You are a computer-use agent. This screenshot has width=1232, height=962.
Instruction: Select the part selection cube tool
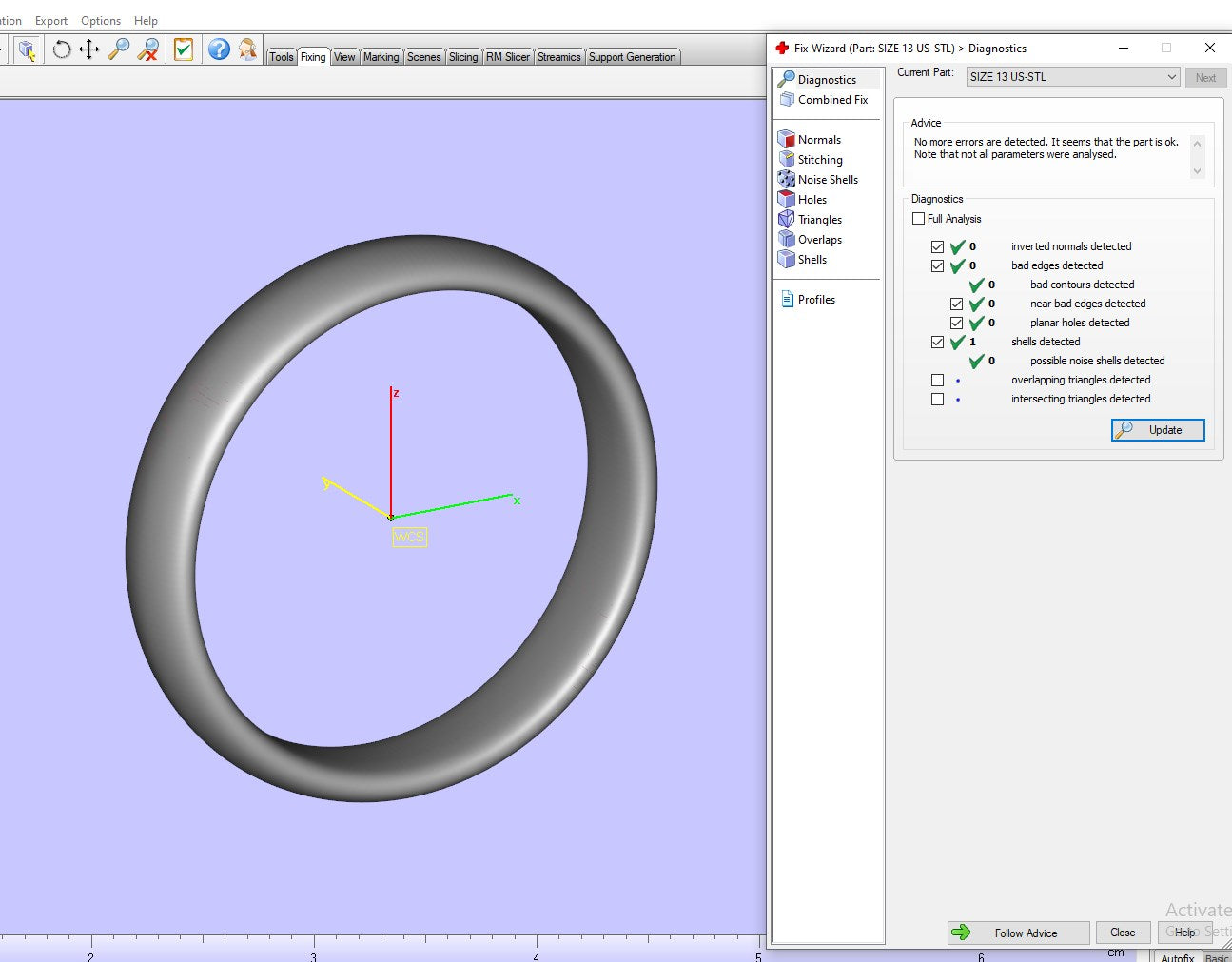coord(27,49)
